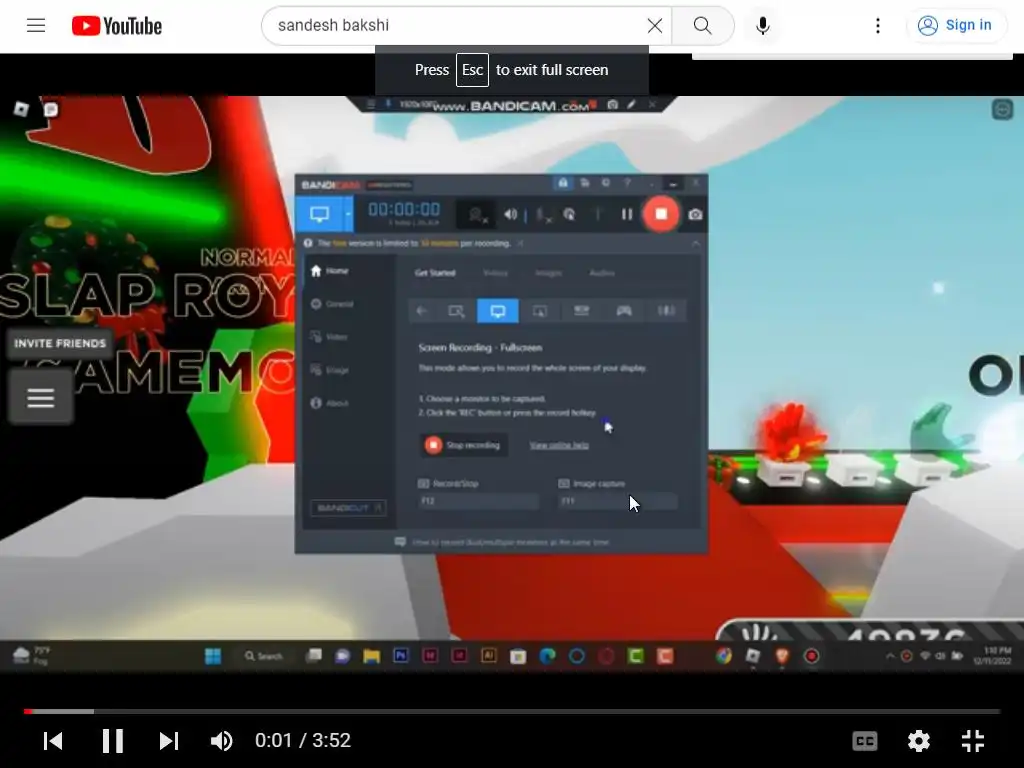The height and width of the screenshot is (768, 1024).
Task: Select Bandicam's About sidebar item
Action: coord(329,403)
